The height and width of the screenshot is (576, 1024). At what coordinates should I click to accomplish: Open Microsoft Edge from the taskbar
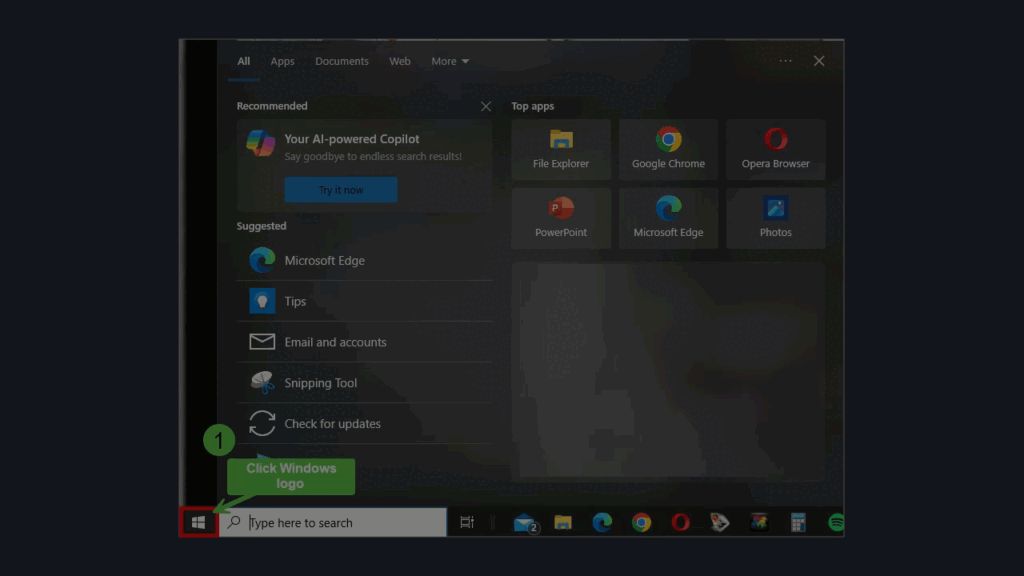tap(602, 522)
